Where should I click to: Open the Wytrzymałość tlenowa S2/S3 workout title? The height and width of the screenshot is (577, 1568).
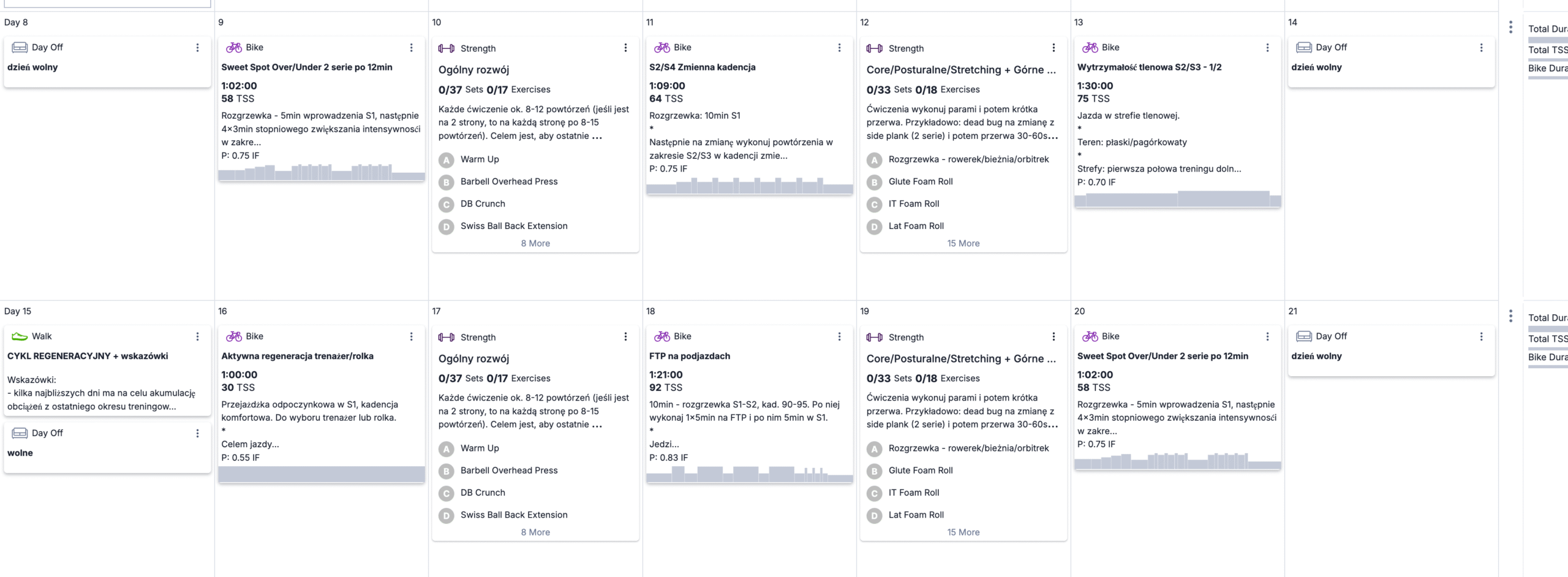click(1149, 67)
